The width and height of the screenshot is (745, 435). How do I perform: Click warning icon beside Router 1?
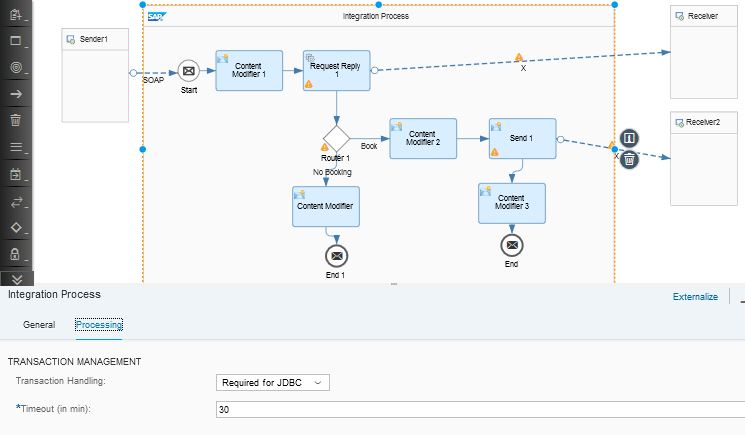[x=325, y=147]
